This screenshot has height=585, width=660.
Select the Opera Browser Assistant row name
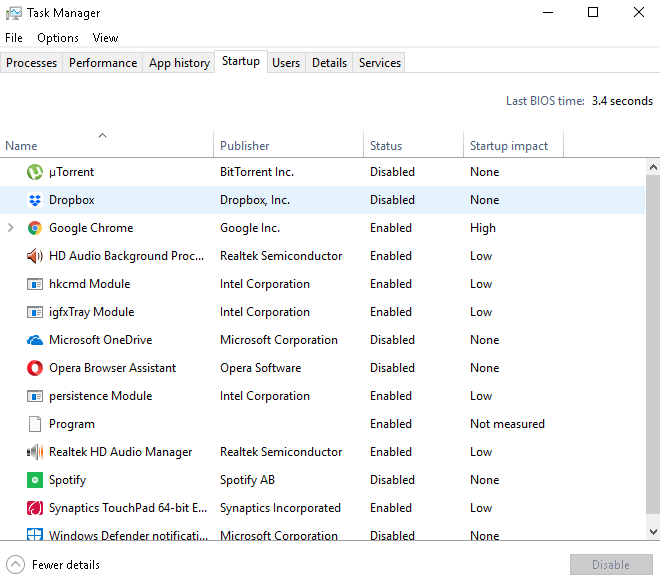(x=112, y=368)
